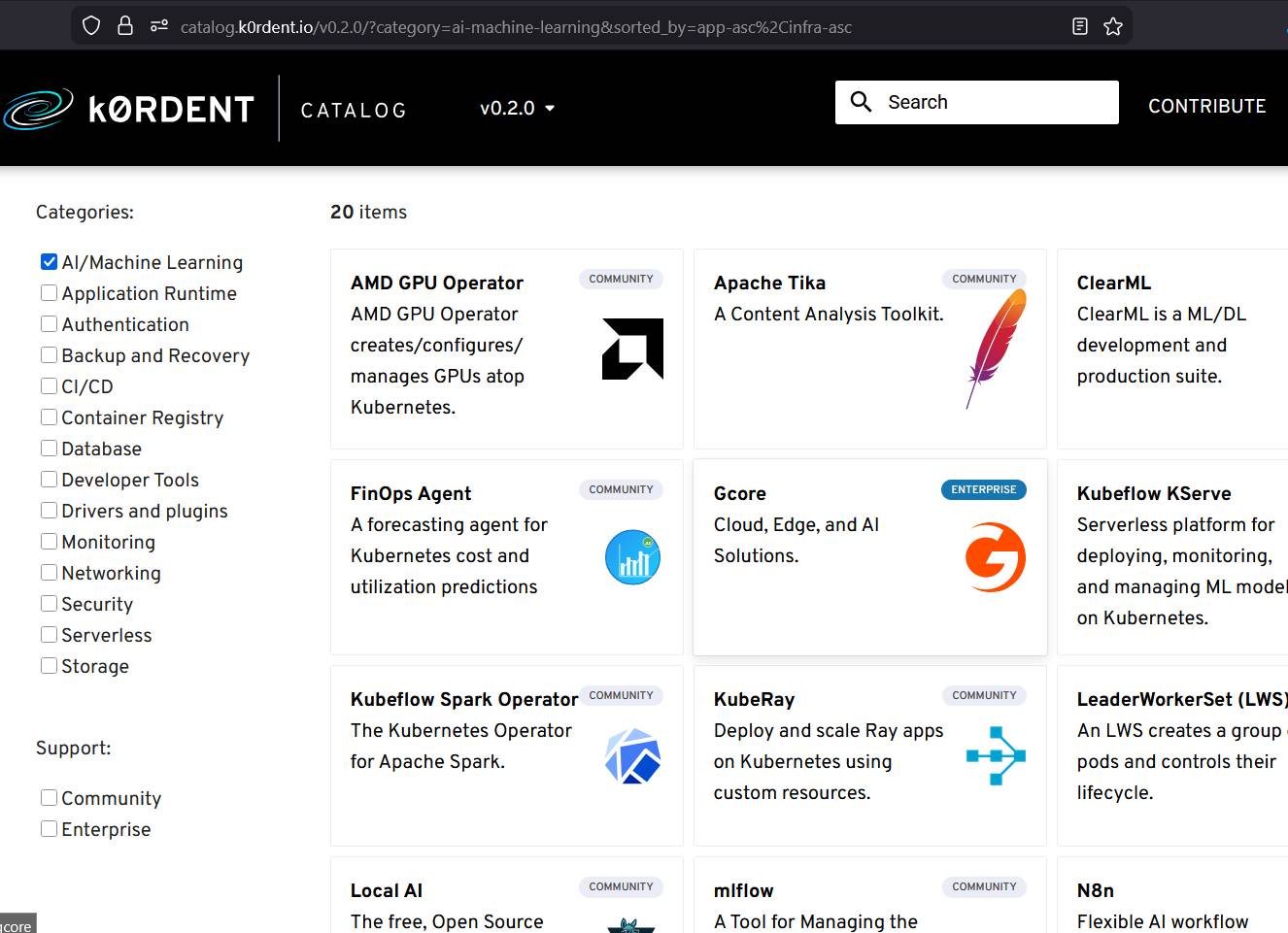Open the Kubeflow Spark Operator title
This screenshot has height=933, width=1288.
coord(464,699)
